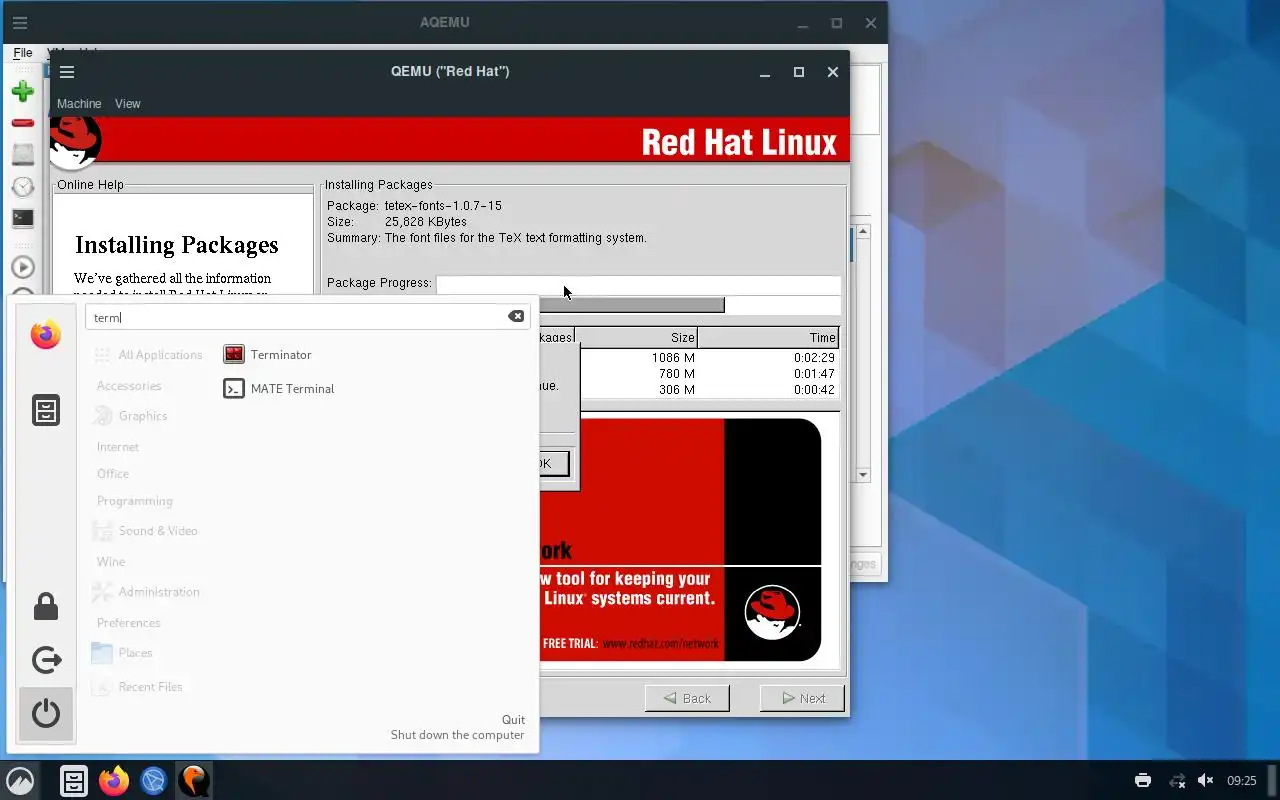Click the network disconnected tray icon
The image size is (1280, 800).
[1177, 781]
